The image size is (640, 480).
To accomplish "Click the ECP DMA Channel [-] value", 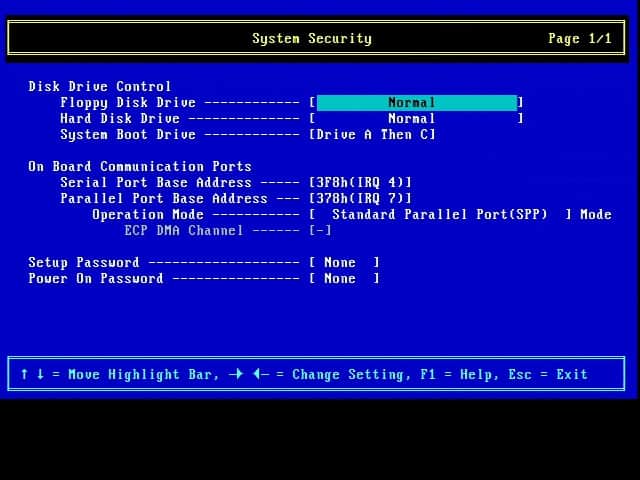I will click(320, 231).
